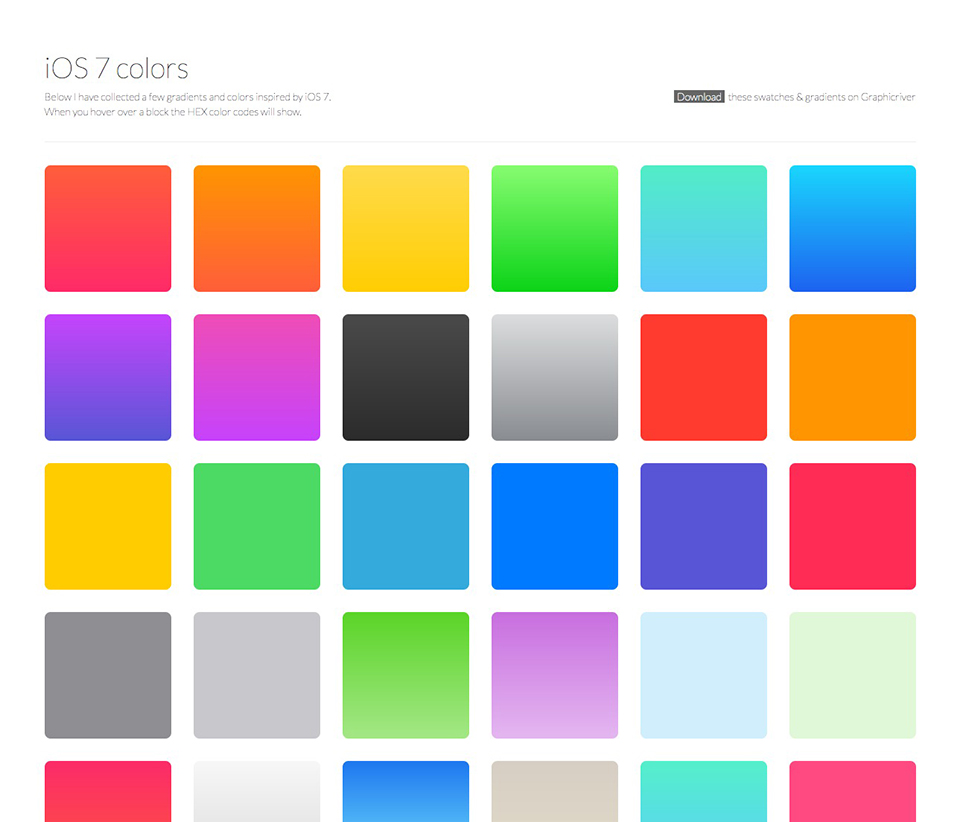Select the pale light blue swatch
Image resolution: width=960 pixels, height=822 pixels.
tap(703, 675)
